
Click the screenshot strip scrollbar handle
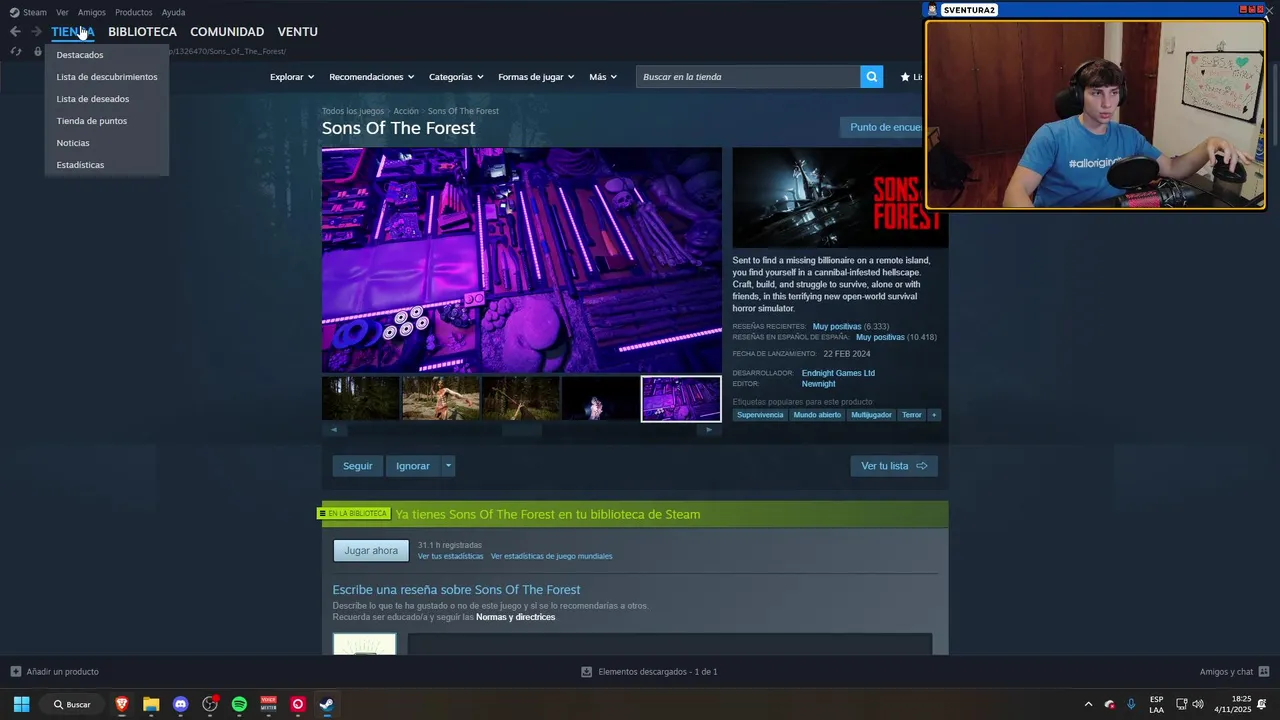pos(521,430)
